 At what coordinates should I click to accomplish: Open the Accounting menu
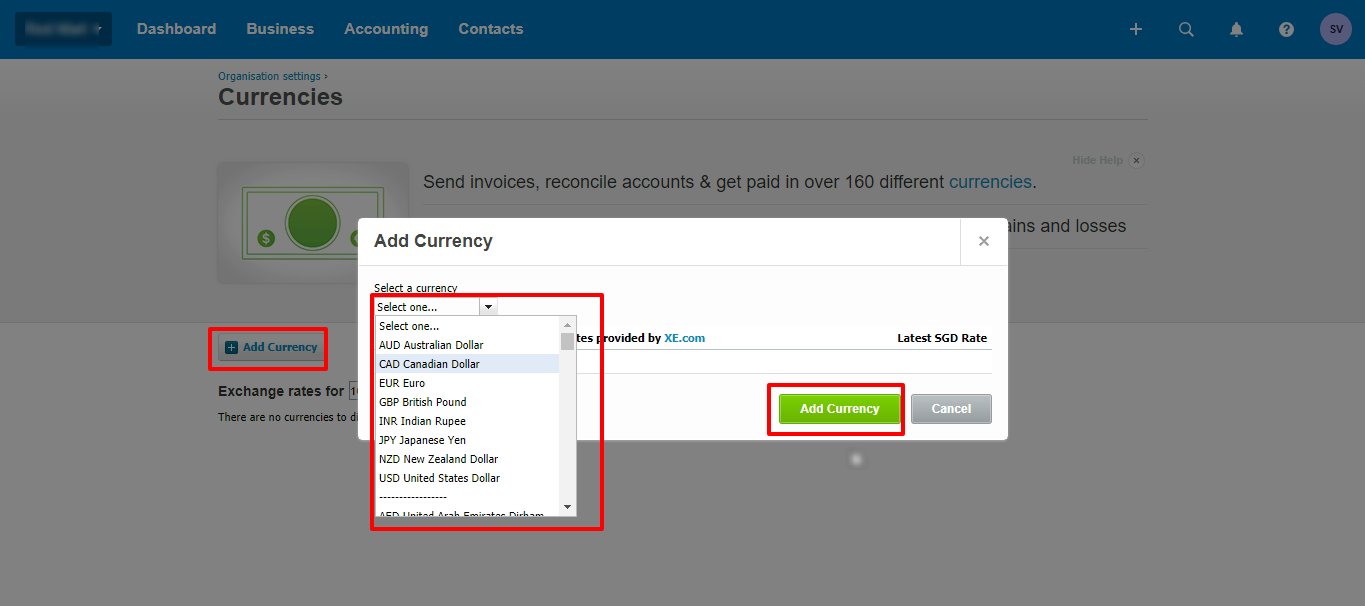pyautogui.click(x=386, y=29)
